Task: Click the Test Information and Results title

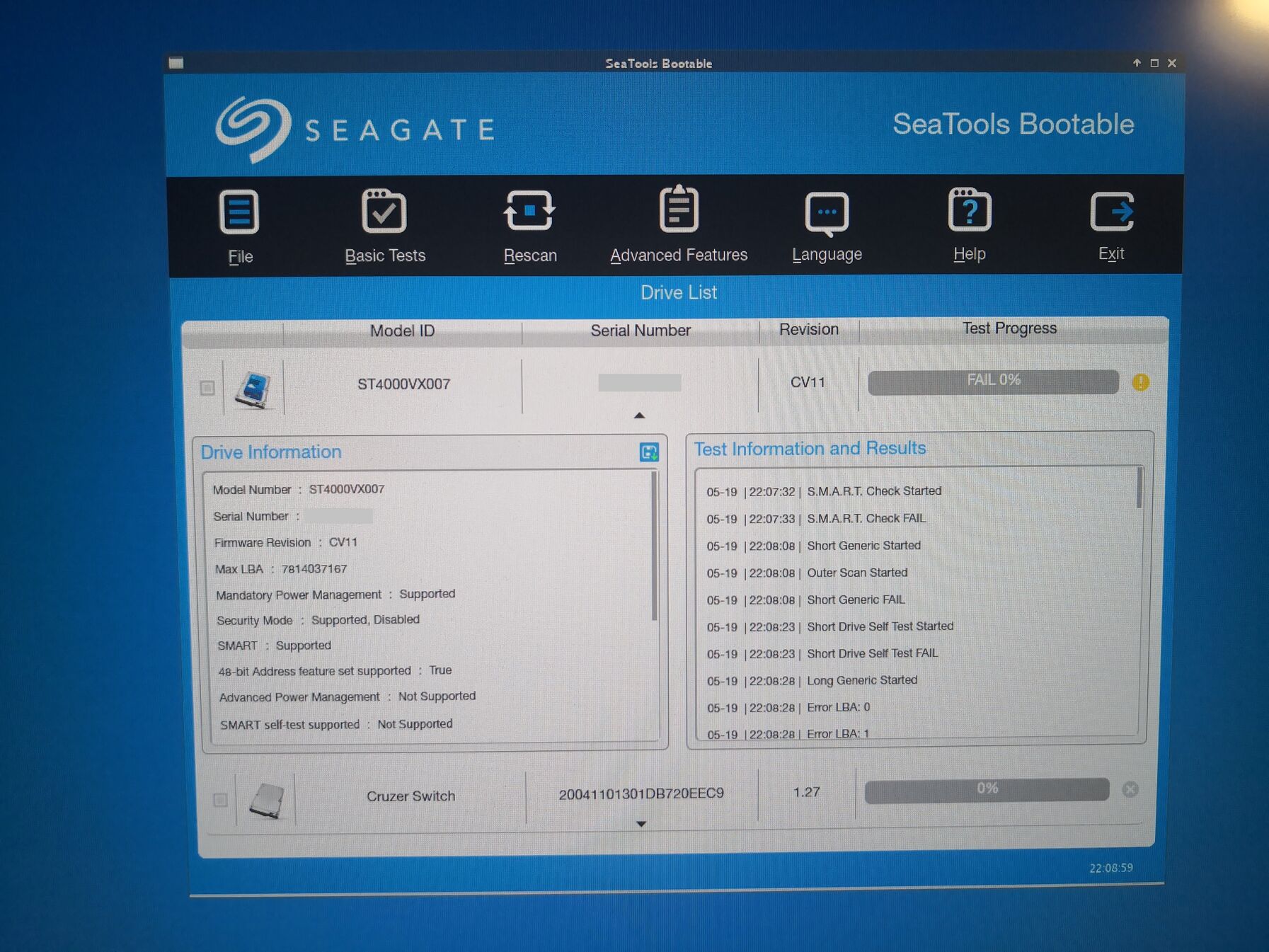Action: (x=810, y=449)
